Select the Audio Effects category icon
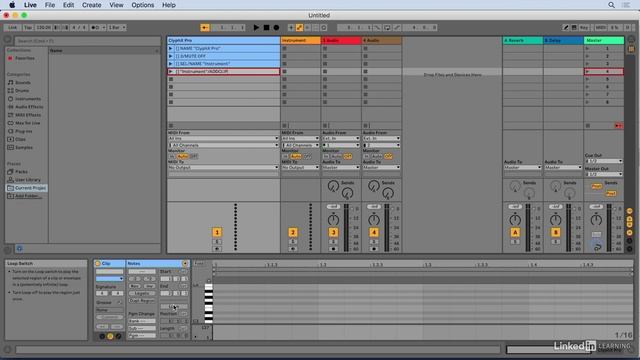 click(x=11, y=107)
